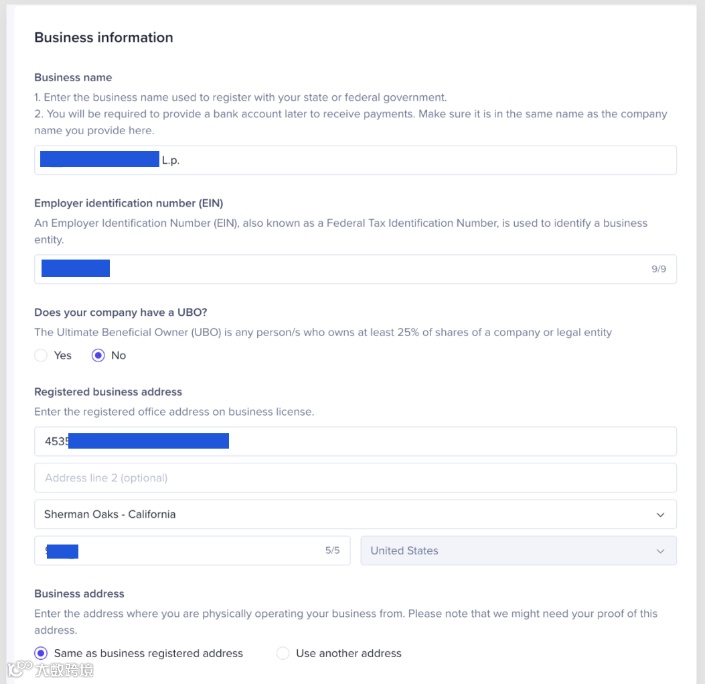
Task: Click the chevron on the country selector
Action: [x=660, y=551]
